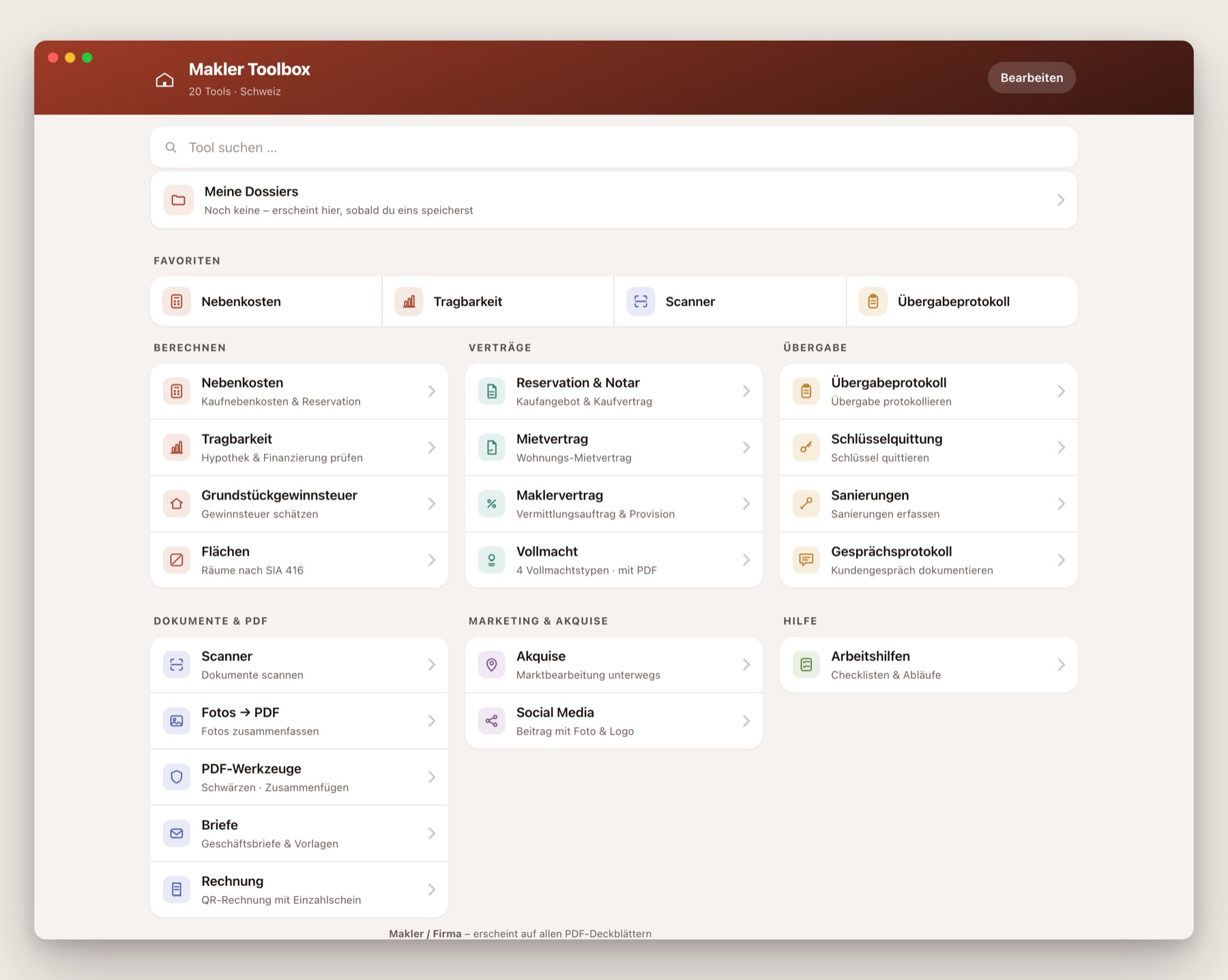Click 'Räume nach SIA 416' subtitle
The image size is (1228, 980).
pos(252,570)
